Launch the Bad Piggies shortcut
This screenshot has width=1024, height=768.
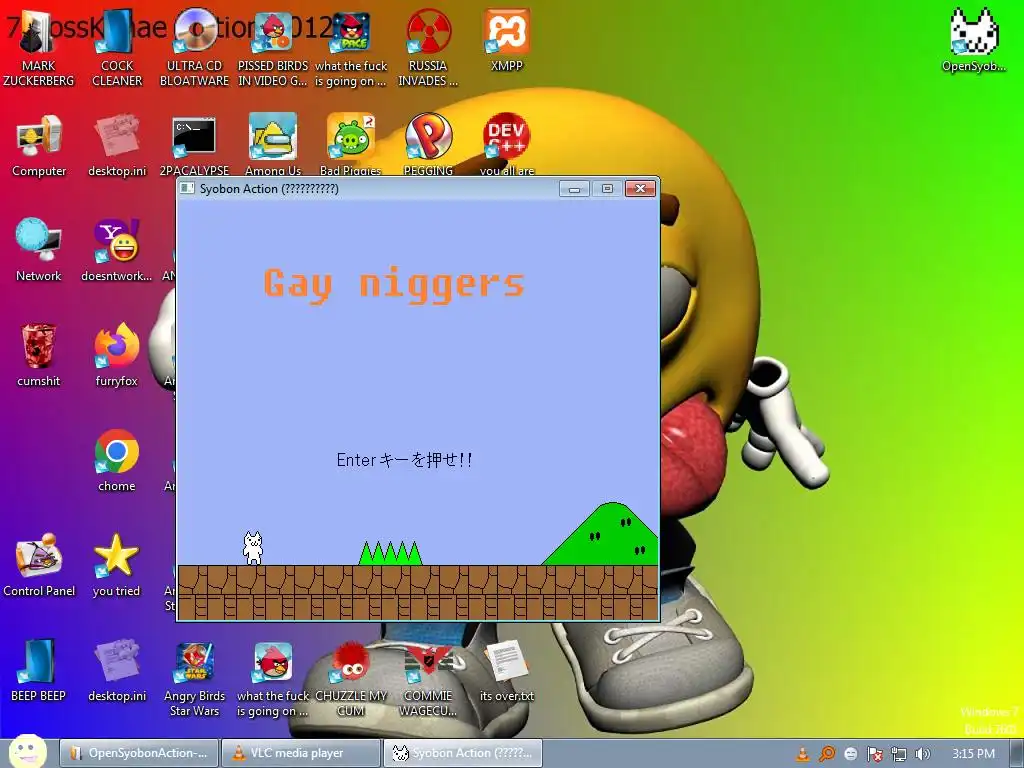click(x=351, y=145)
